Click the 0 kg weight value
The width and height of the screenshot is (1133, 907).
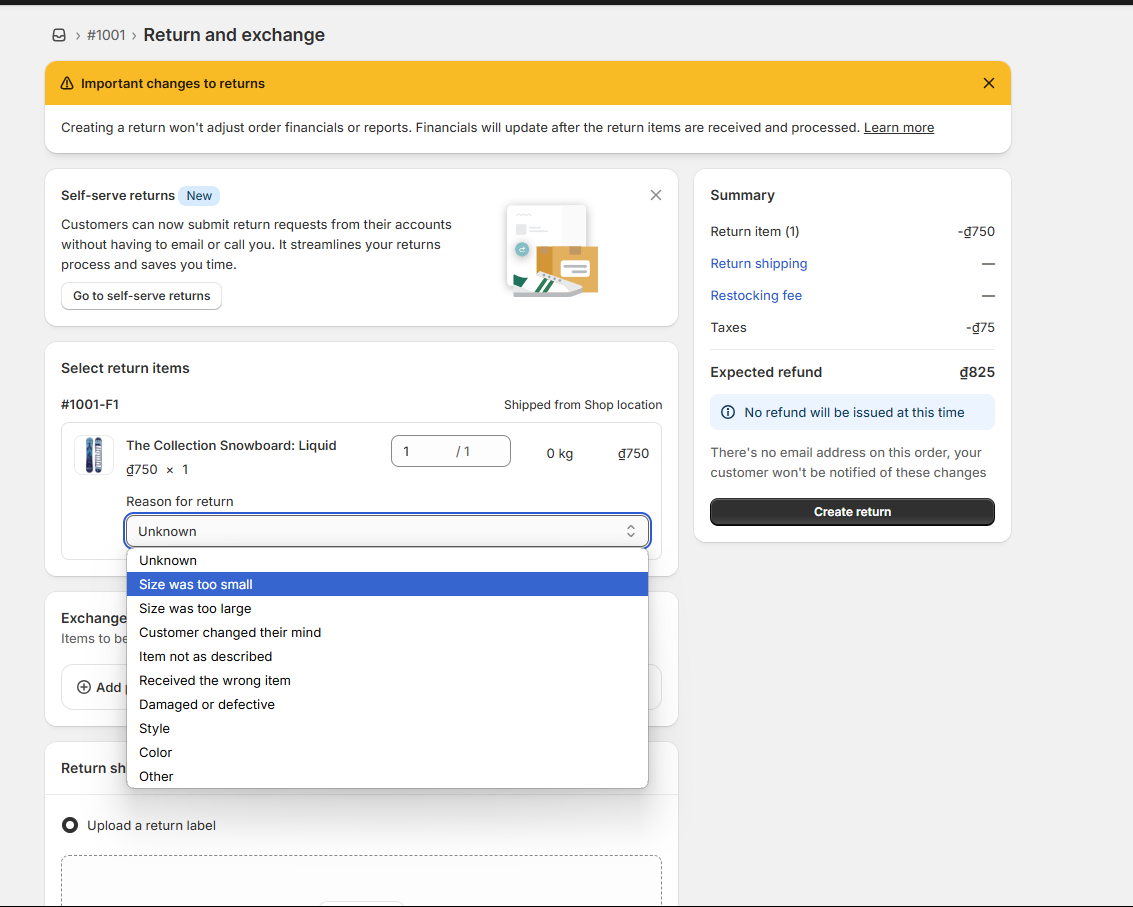(x=560, y=453)
